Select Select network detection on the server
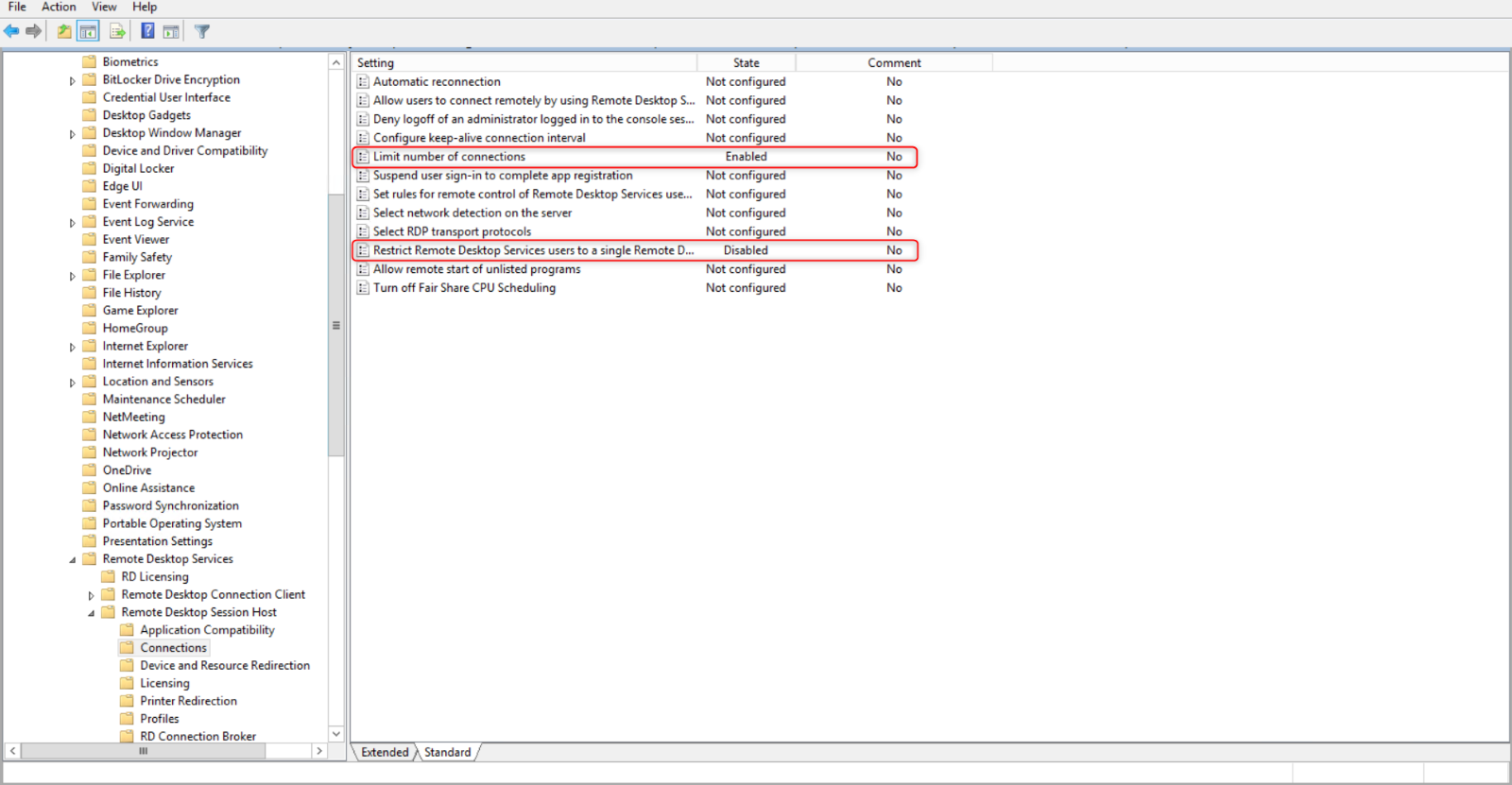The width and height of the screenshot is (1512, 785). [x=472, y=213]
